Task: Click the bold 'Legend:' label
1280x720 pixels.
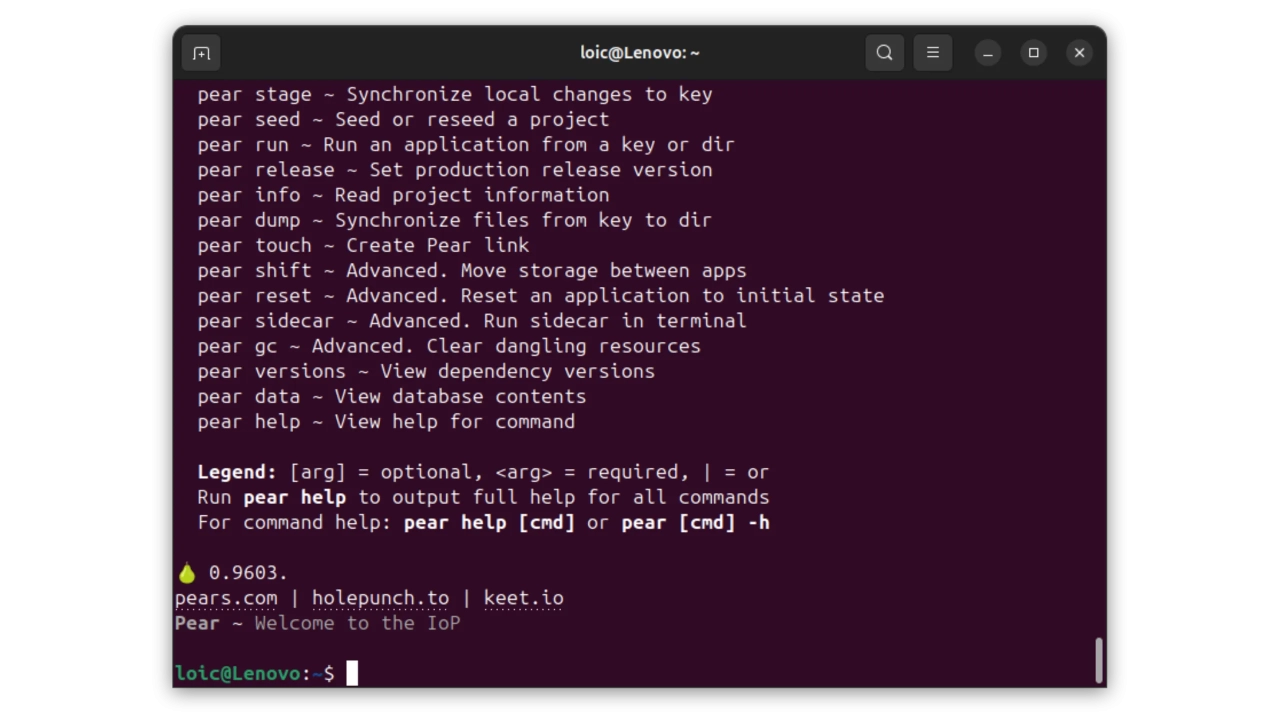Action: (x=236, y=472)
